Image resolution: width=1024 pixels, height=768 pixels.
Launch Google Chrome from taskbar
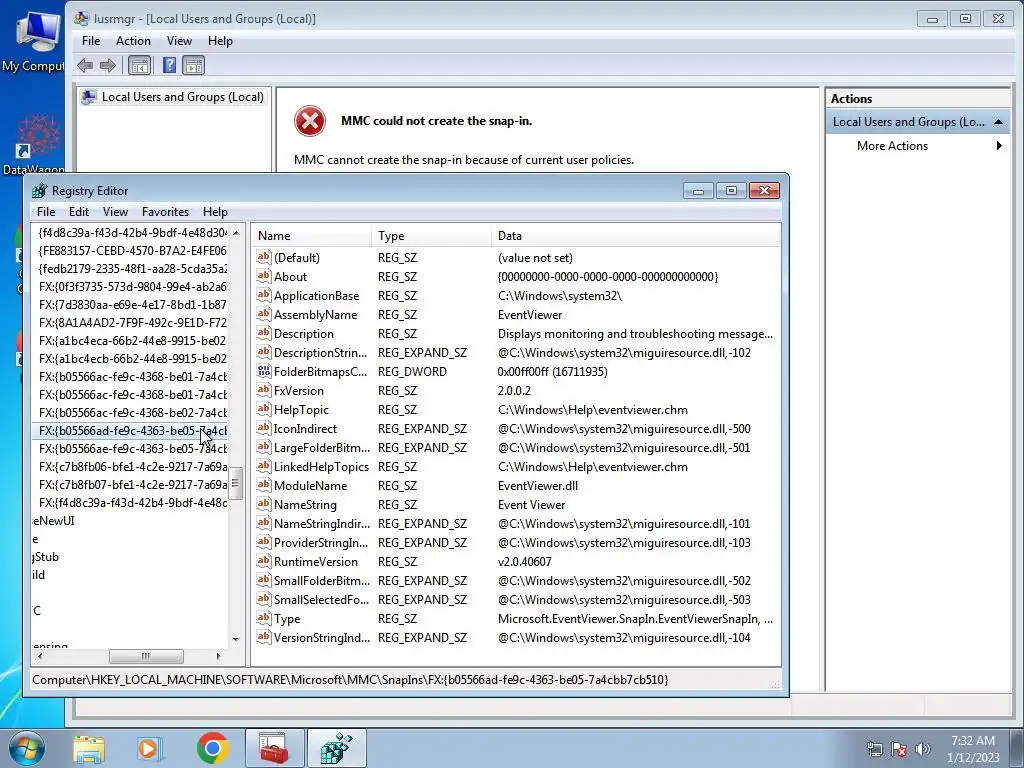tap(213, 748)
